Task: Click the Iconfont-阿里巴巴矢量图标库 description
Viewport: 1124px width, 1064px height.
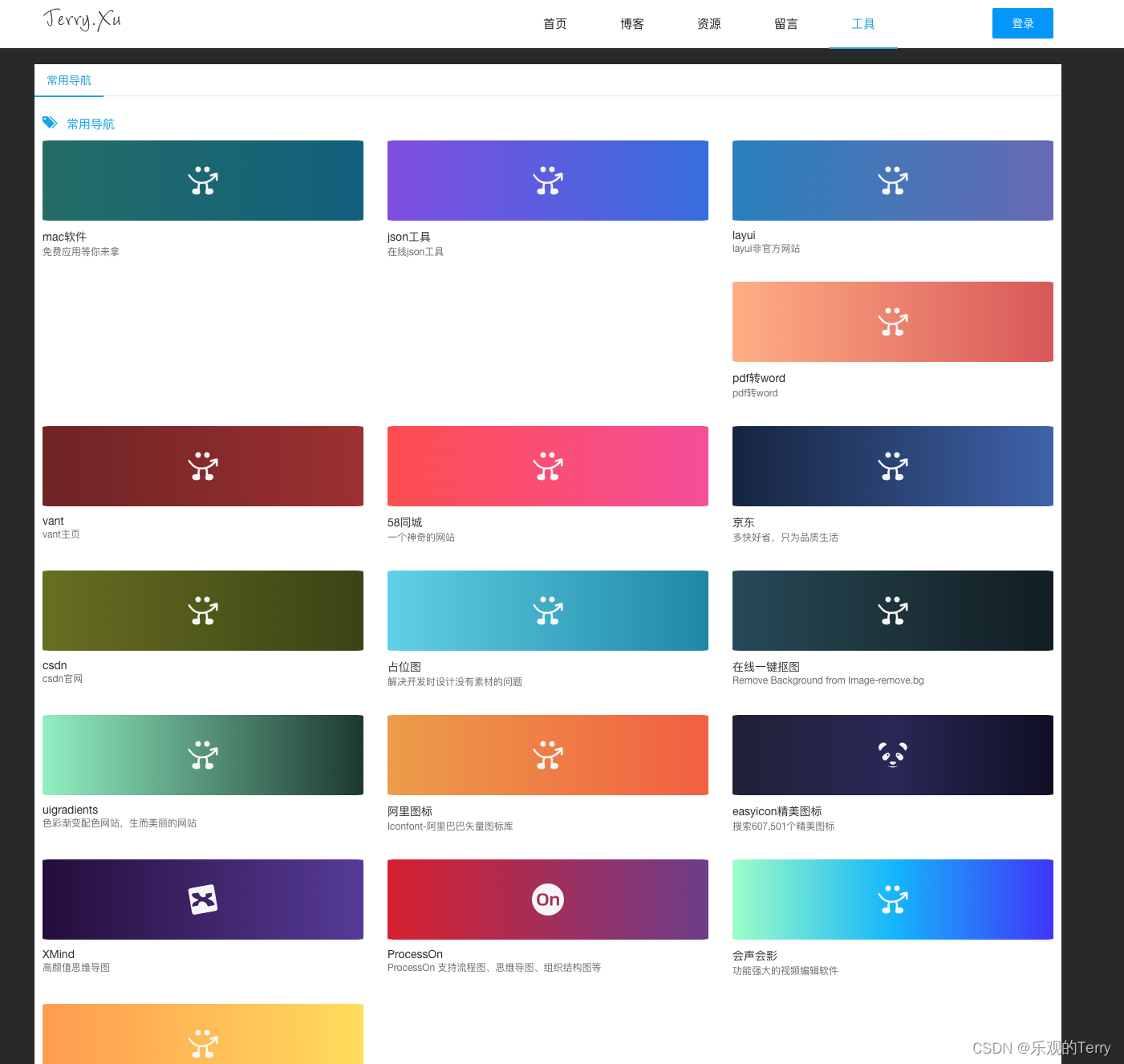Action: click(450, 826)
